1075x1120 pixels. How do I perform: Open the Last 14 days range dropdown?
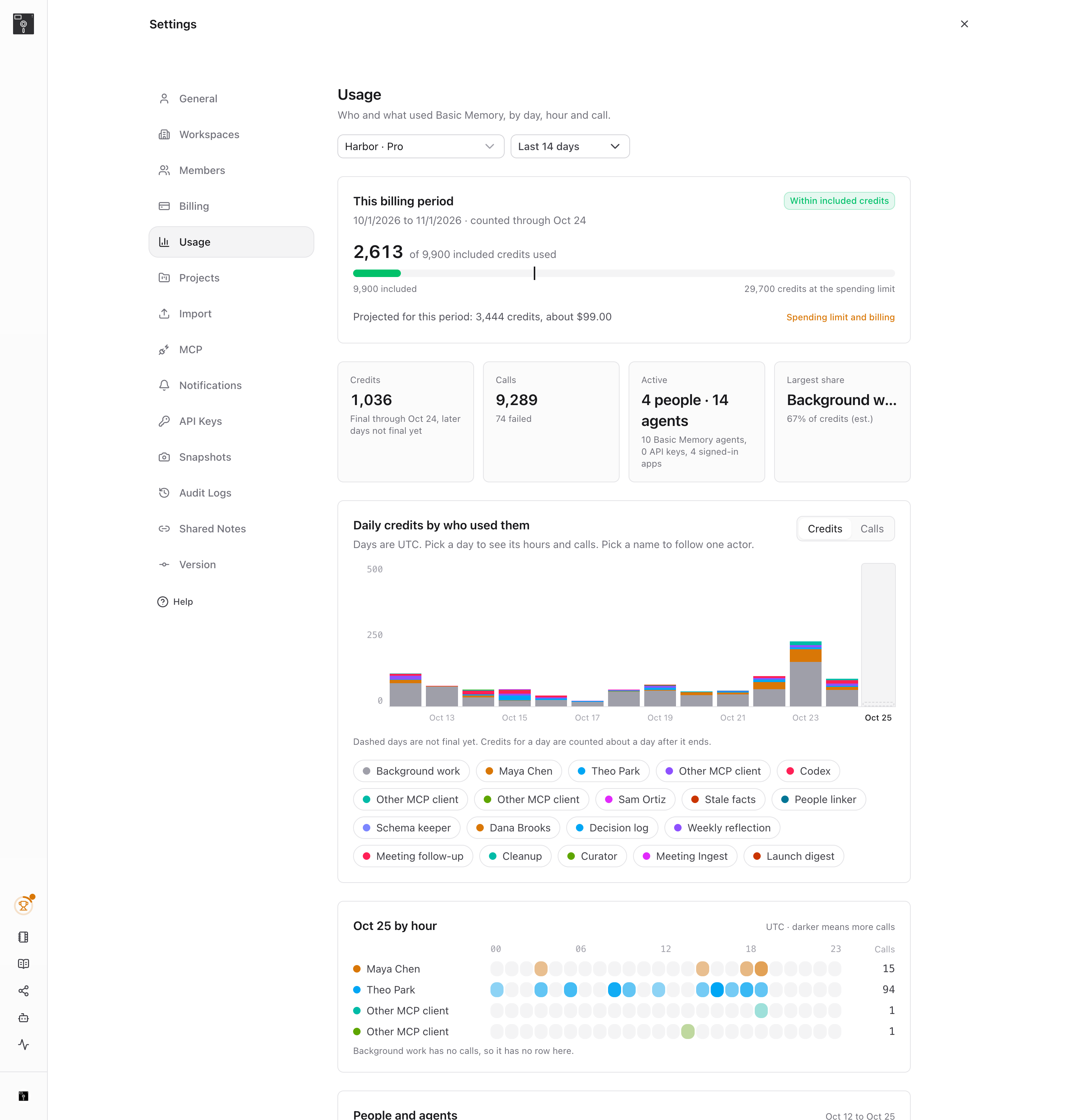(x=570, y=146)
